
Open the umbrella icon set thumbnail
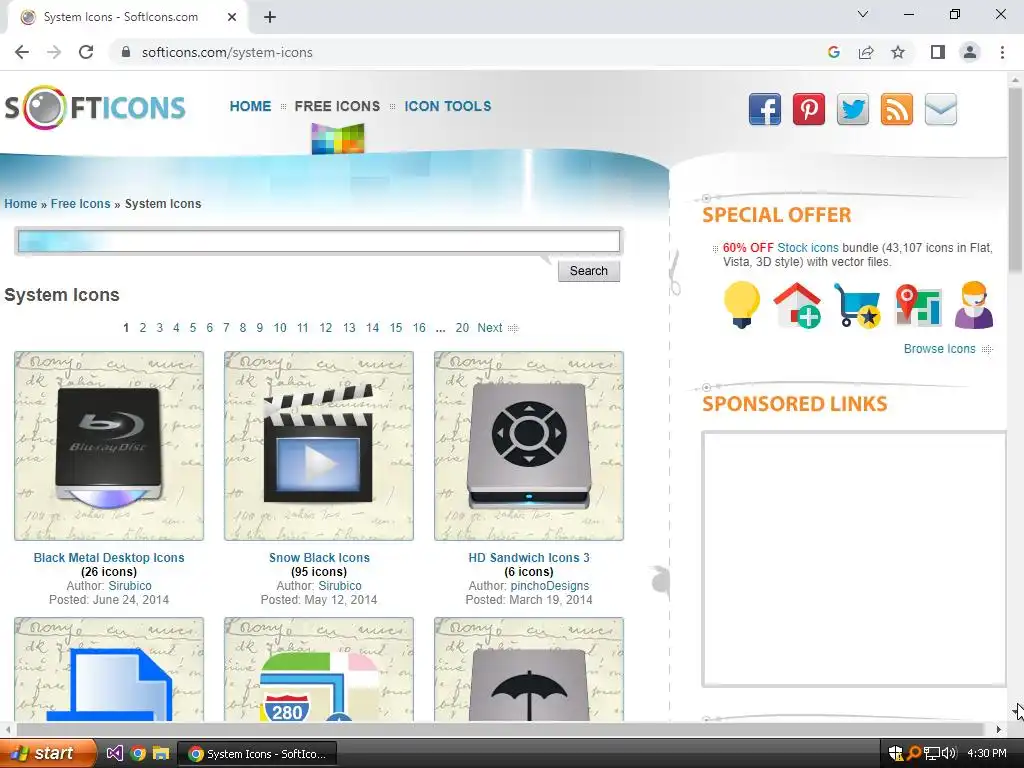[x=529, y=669]
